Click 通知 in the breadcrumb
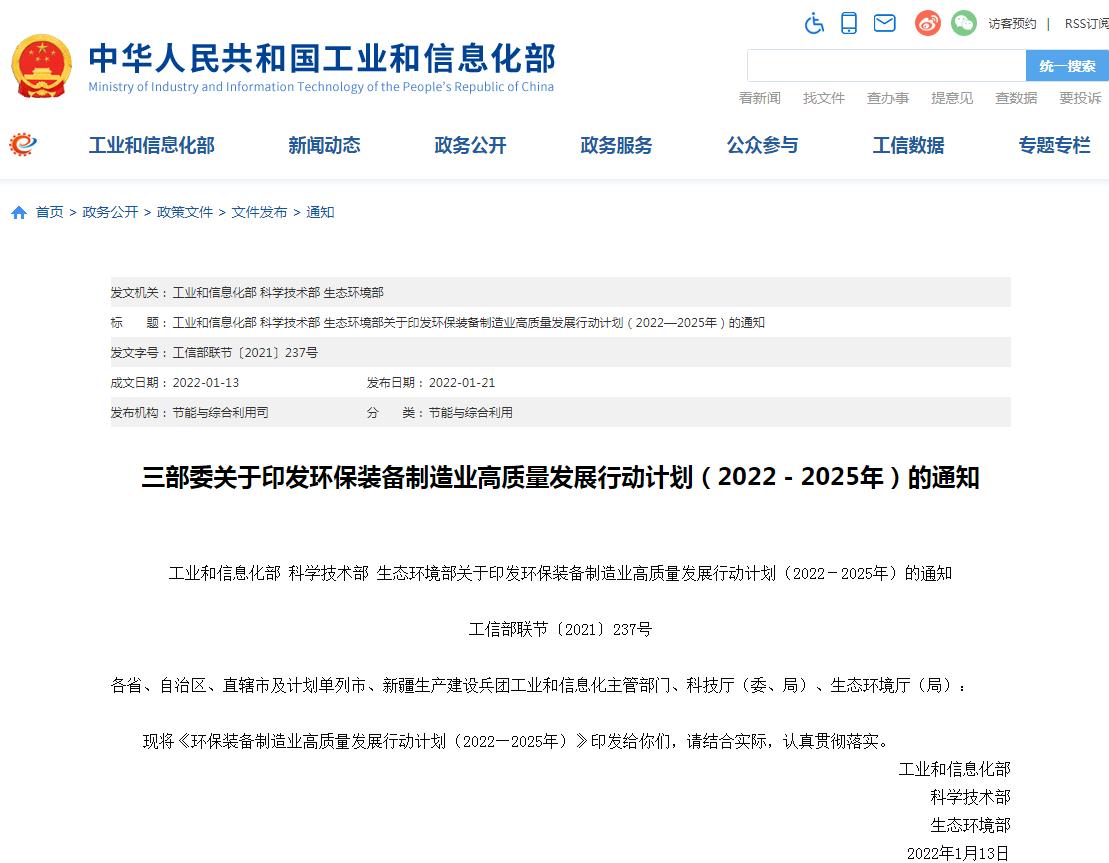The width and height of the screenshot is (1109, 863). pyautogui.click(x=320, y=212)
